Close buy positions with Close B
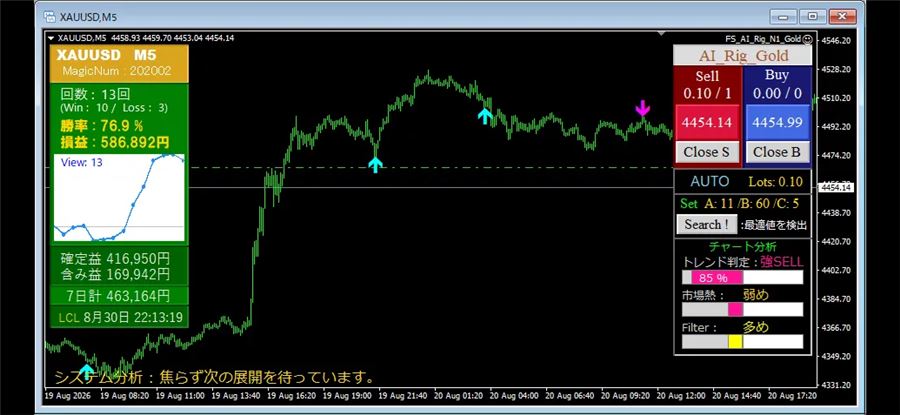The image size is (900, 415). click(x=777, y=152)
